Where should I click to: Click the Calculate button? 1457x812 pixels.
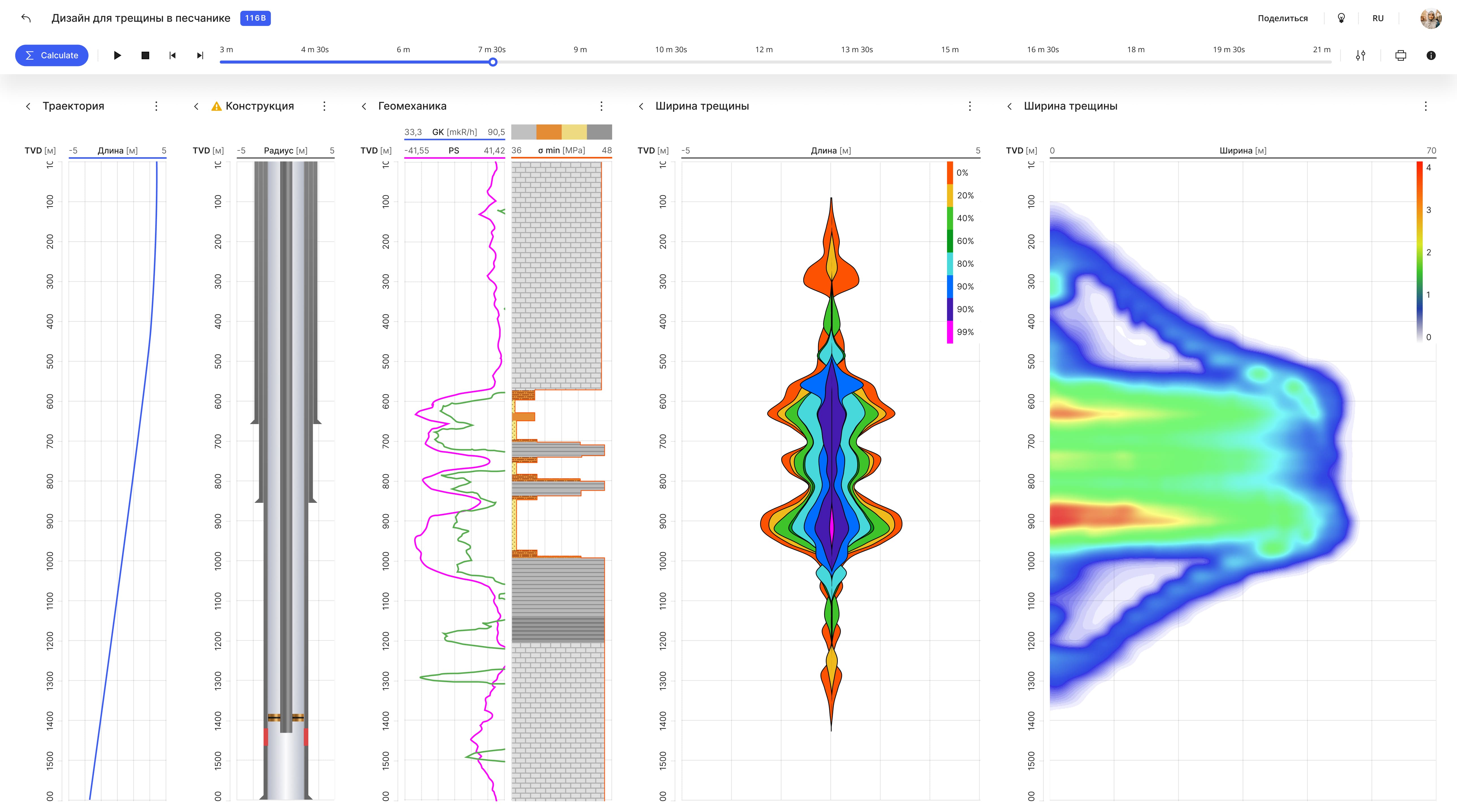pos(51,55)
